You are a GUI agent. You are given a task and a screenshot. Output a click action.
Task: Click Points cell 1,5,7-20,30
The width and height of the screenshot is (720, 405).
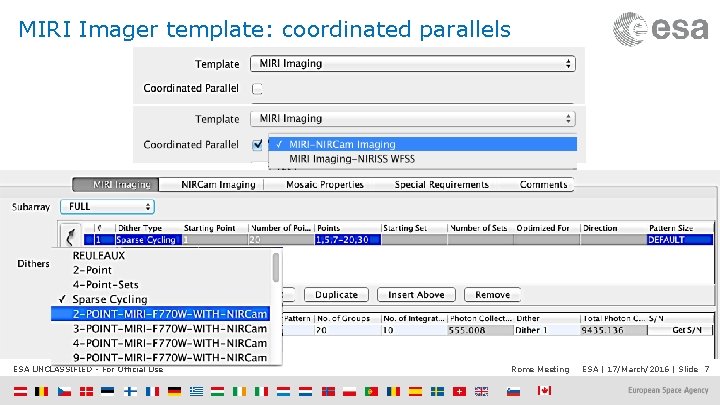point(348,240)
